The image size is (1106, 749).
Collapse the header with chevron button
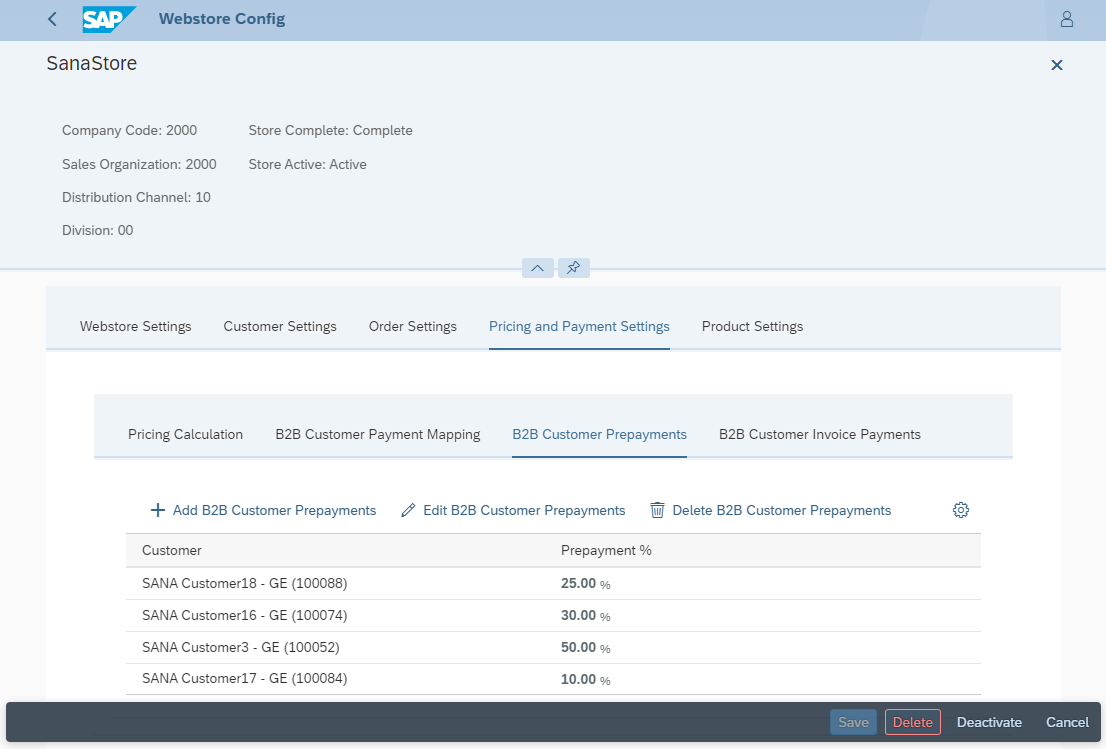tap(537, 268)
